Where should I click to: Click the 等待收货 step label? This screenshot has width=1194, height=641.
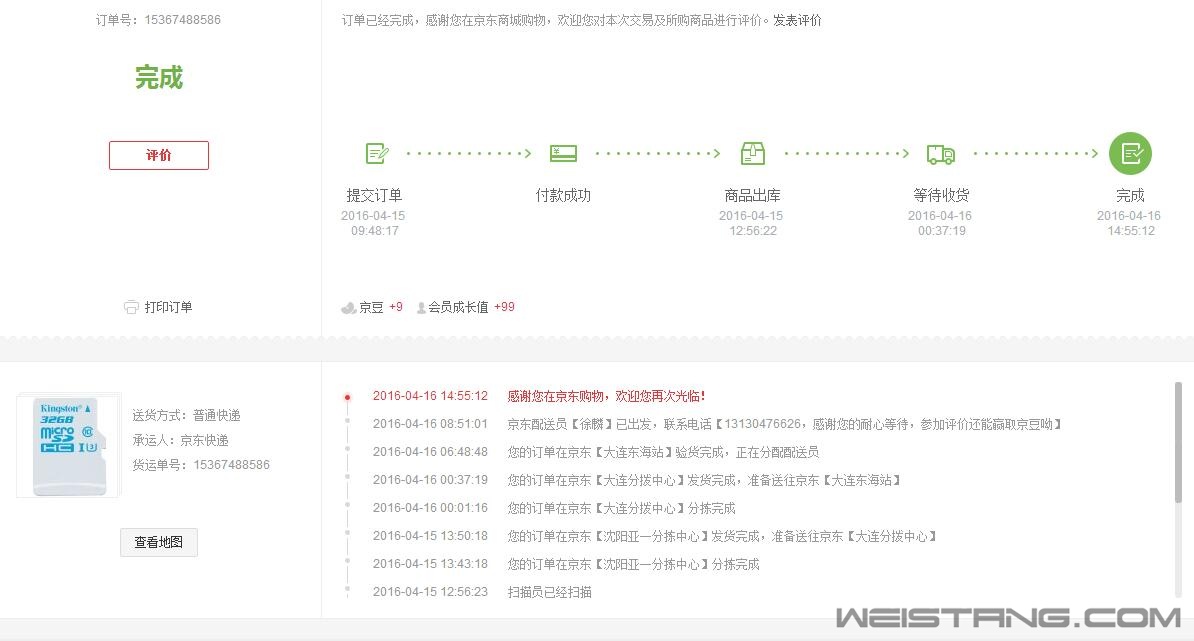(x=941, y=196)
